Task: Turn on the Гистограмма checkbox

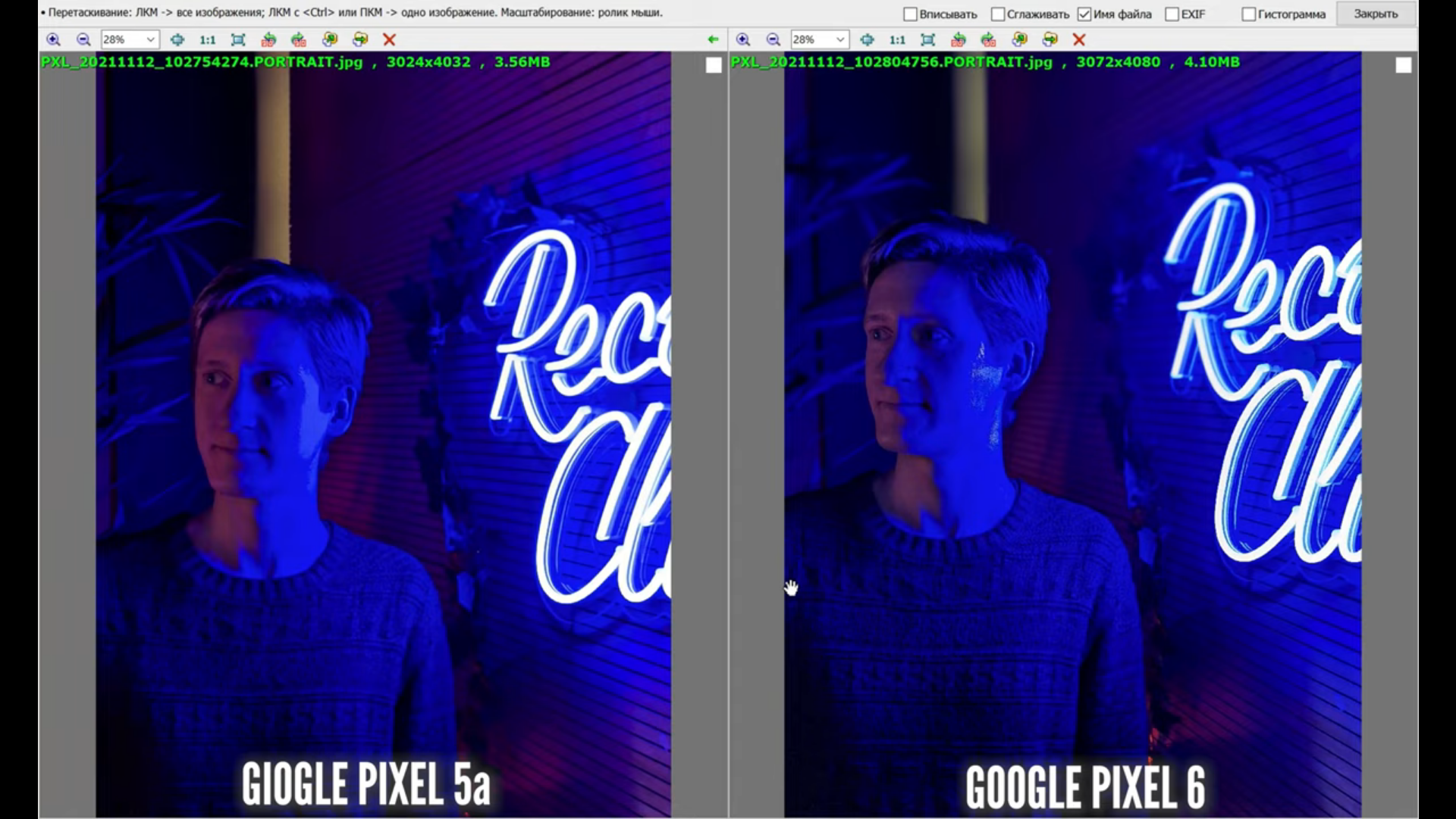Action: point(1249,14)
